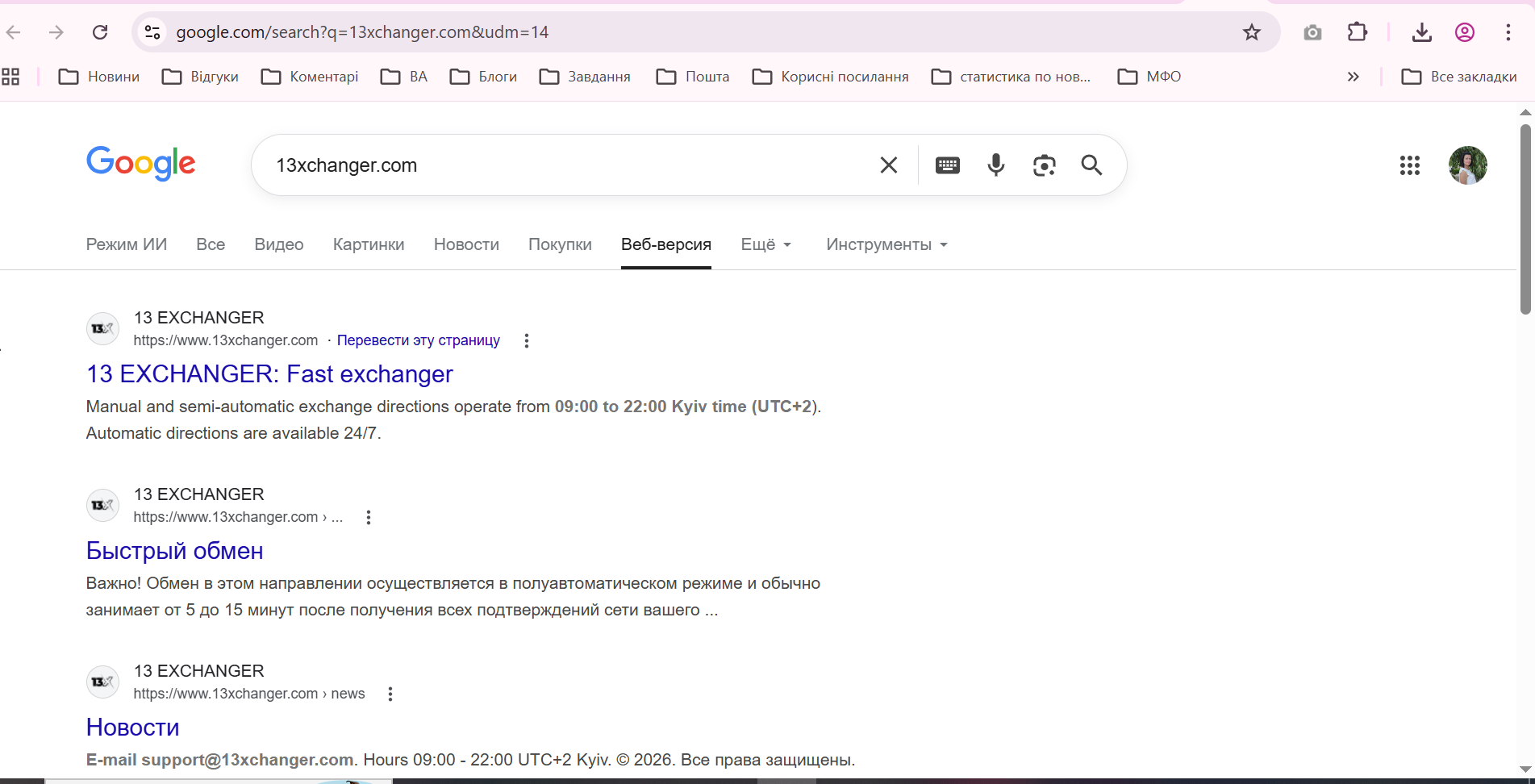Open the МФО bookmark folder

[1149, 77]
